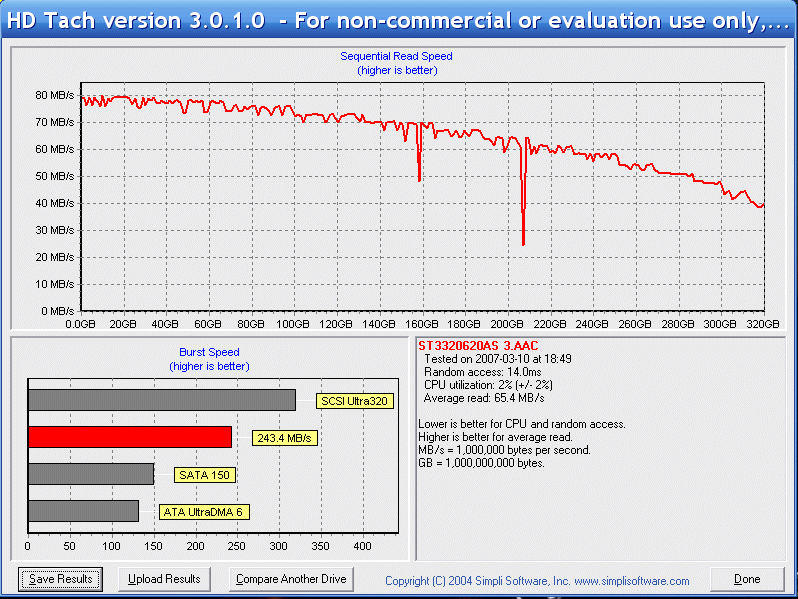This screenshot has width=798, height=599.
Task: Click the 243.4 MB/s yellow label
Action: click(283, 438)
